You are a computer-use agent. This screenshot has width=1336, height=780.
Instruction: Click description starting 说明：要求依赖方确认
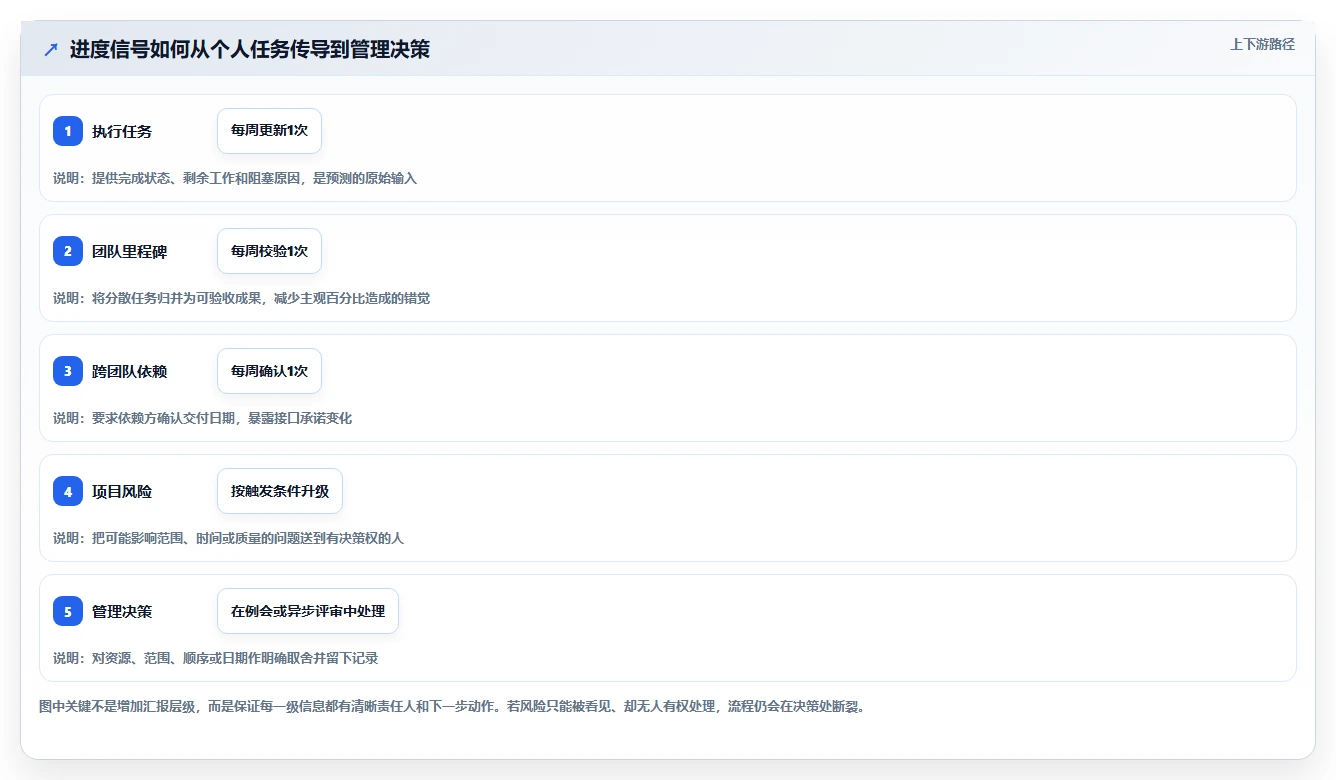tap(203, 418)
